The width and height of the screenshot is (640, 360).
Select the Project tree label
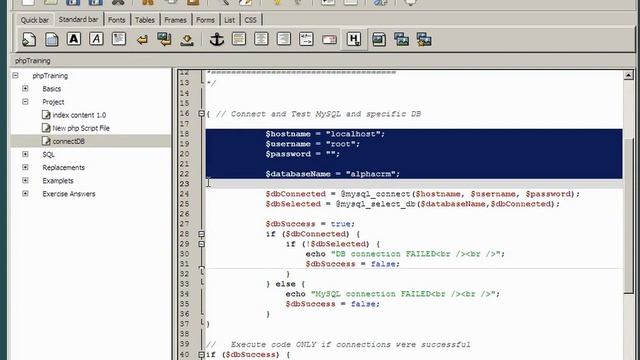pos(53,102)
